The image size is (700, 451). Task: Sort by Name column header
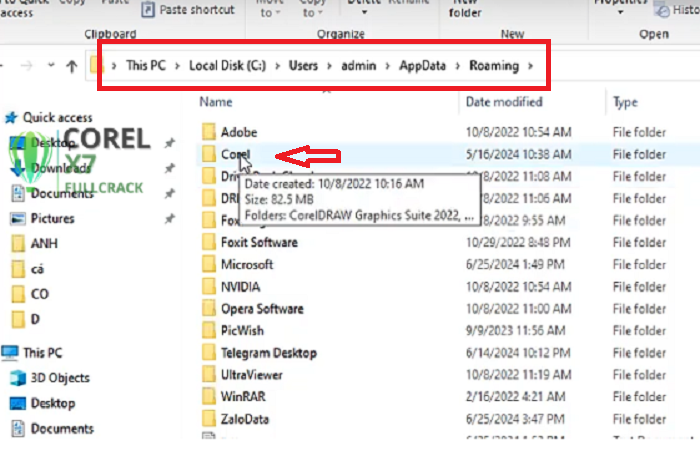pyautogui.click(x=216, y=102)
